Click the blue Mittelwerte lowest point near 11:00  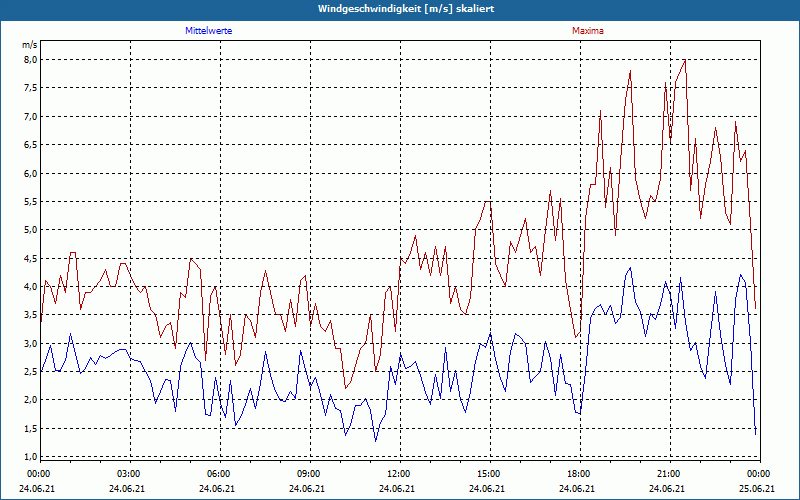click(376, 441)
